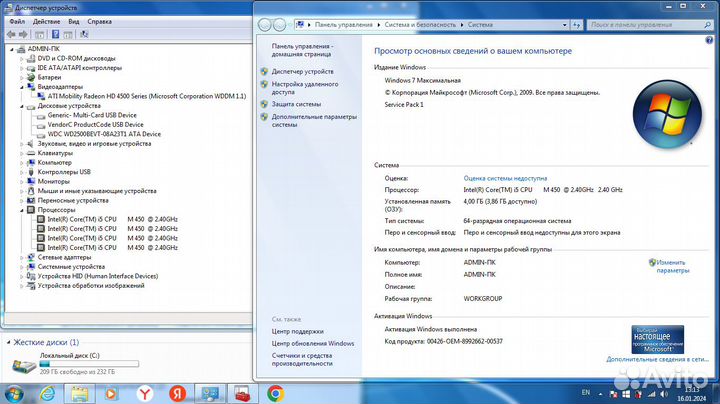Click Оценка системы недоступна link
The width and height of the screenshot is (720, 404).
point(505,178)
